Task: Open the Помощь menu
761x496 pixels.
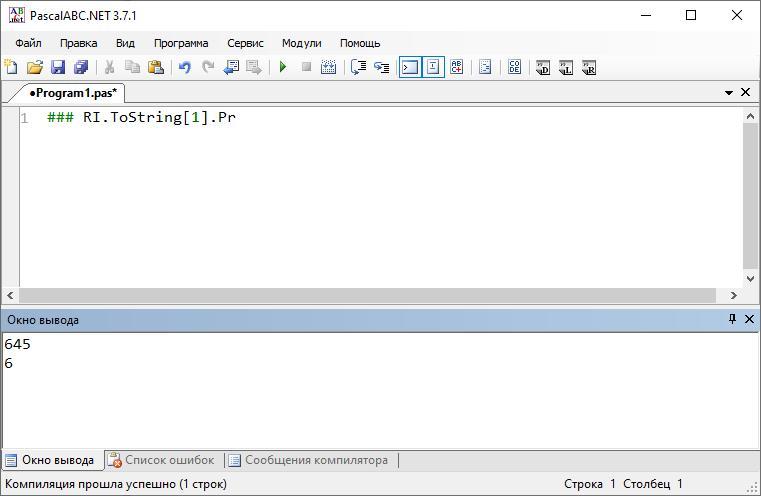Action: click(x=360, y=43)
